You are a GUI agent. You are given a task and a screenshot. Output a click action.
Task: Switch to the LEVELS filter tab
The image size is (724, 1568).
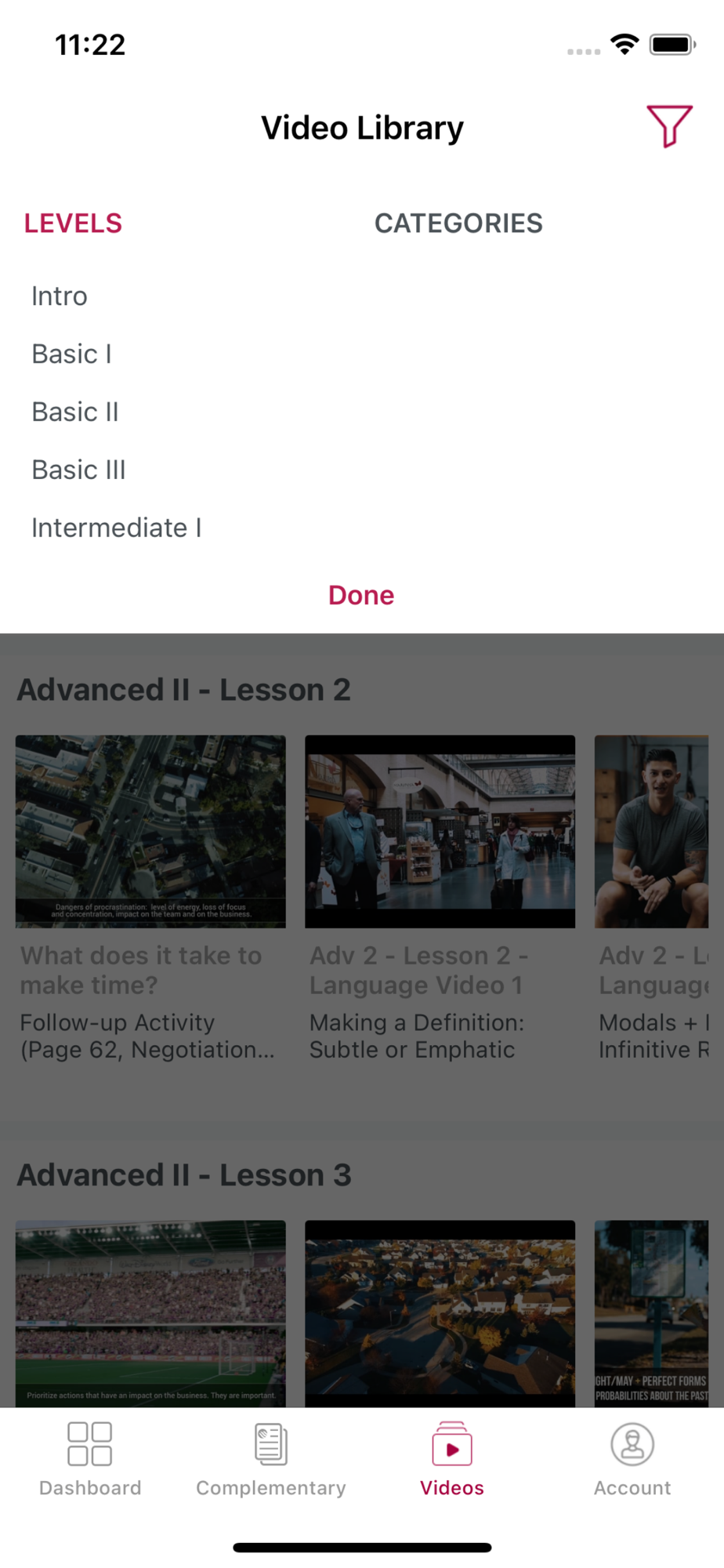pos(73,223)
